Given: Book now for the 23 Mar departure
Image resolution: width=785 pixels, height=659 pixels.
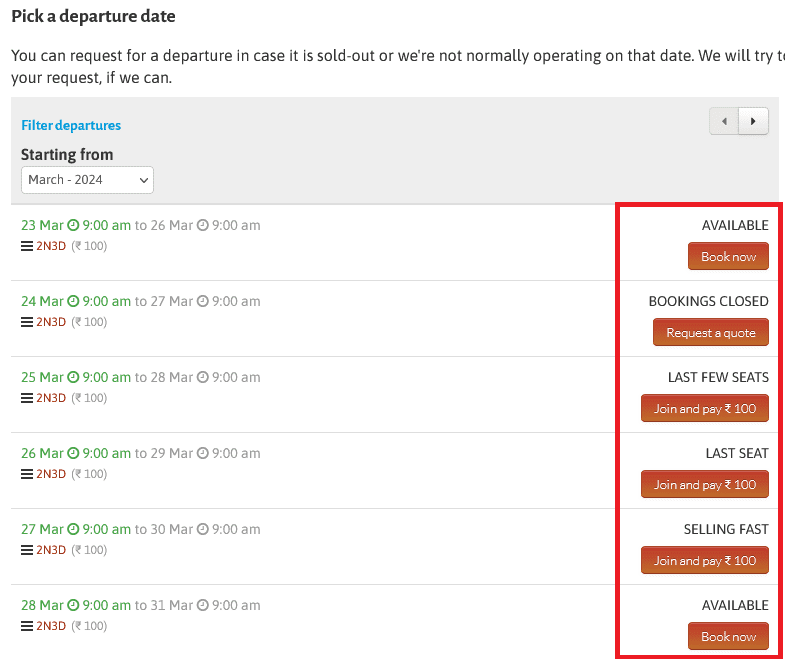Looking at the screenshot, I should click(x=728, y=257).
